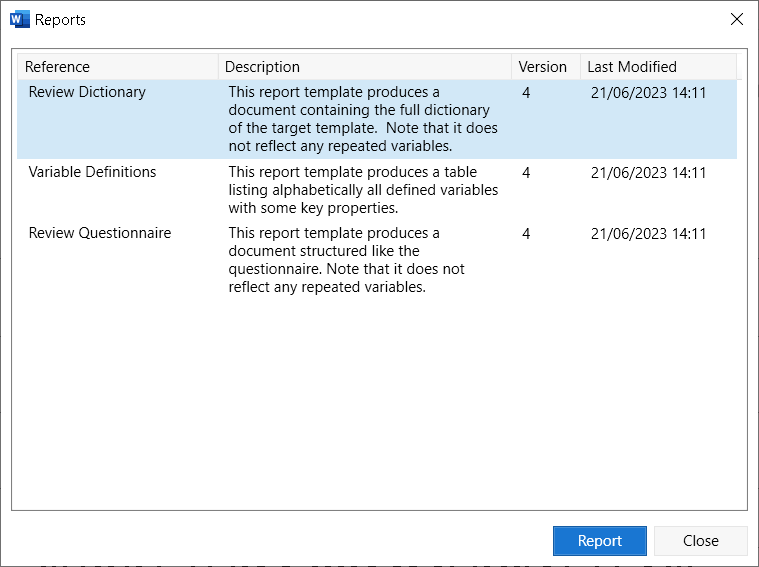The height and width of the screenshot is (567, 759).
Task: Click version number of Review Questionnaire
Action: point(526,234)
